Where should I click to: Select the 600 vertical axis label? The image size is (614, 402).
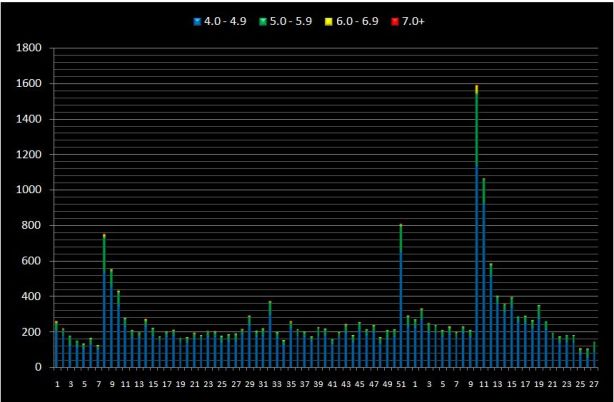click(33, 261)
